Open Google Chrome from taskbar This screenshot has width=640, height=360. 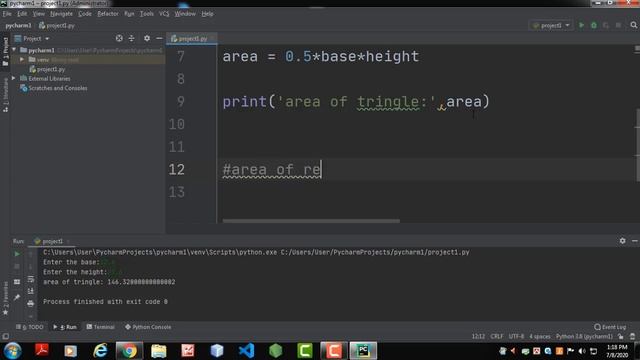(x=129, y=351)
